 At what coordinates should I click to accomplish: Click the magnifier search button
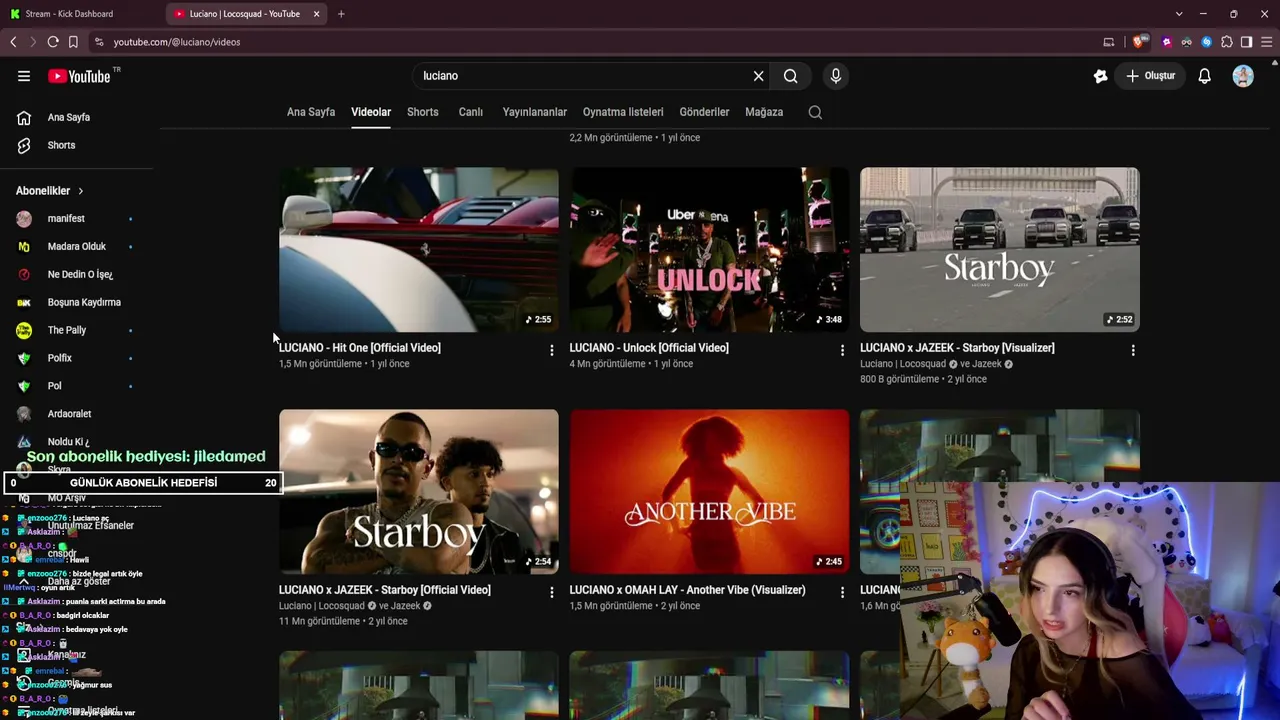[x=791, y=76]
